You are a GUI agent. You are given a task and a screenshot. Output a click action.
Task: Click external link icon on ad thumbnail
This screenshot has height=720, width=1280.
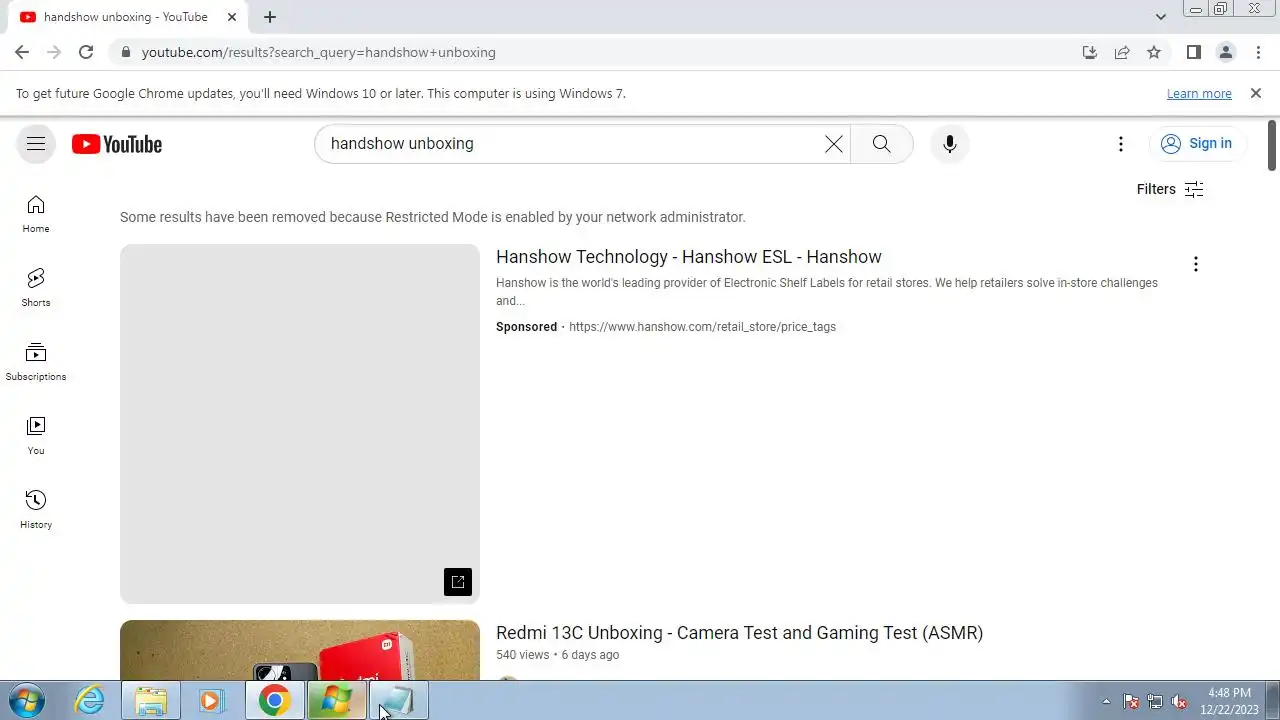pyautogui.click(x=458, y=582)
